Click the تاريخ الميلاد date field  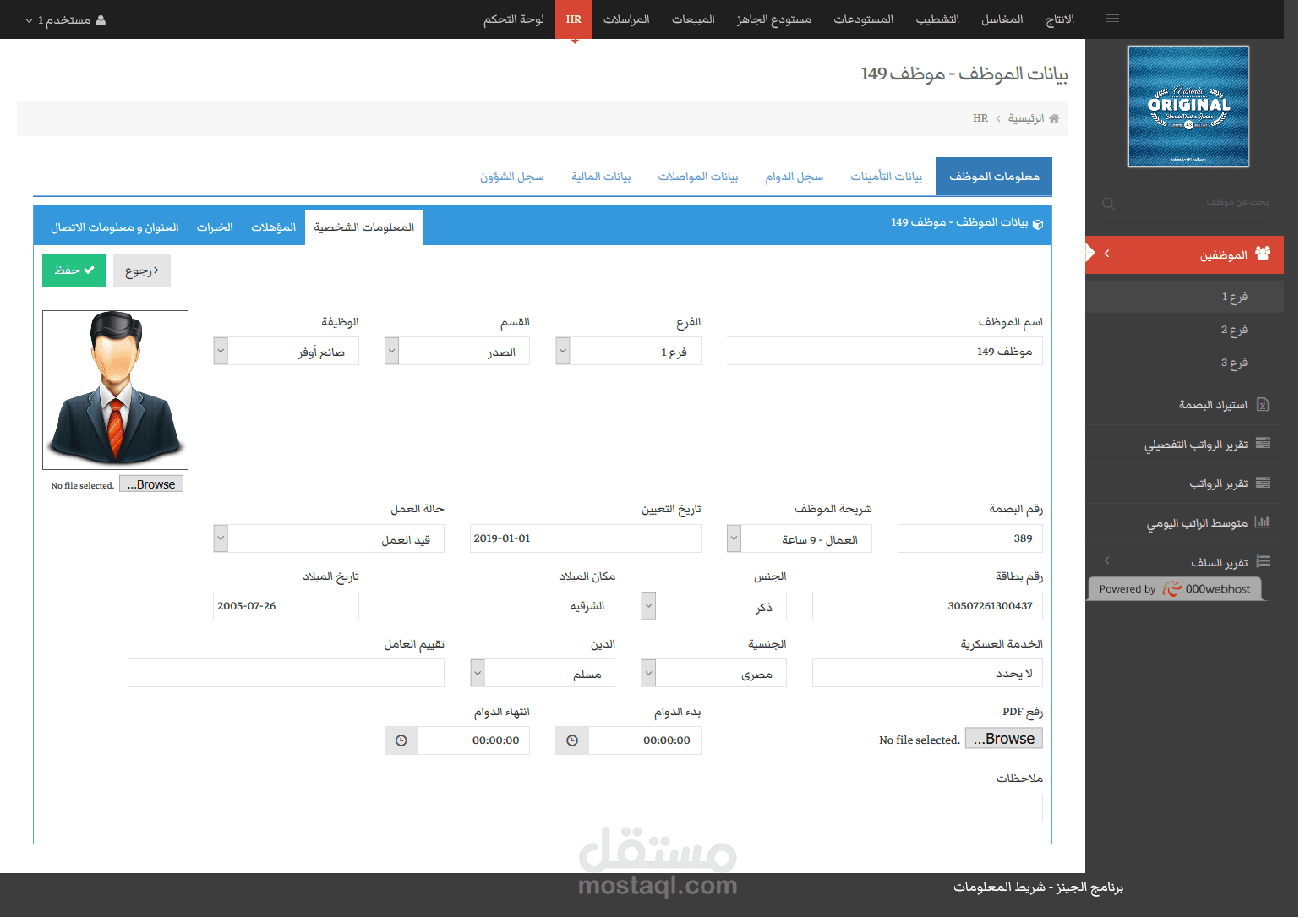pos(286,606)
